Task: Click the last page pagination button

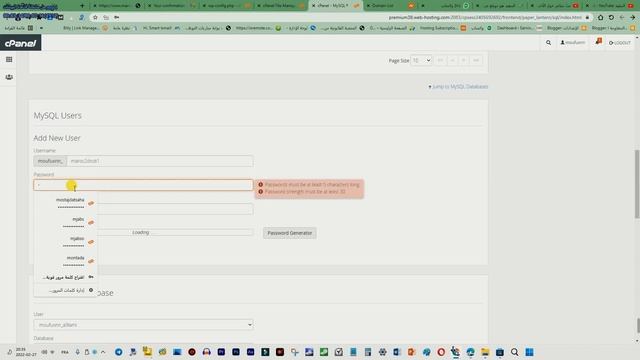Action: 476,60
